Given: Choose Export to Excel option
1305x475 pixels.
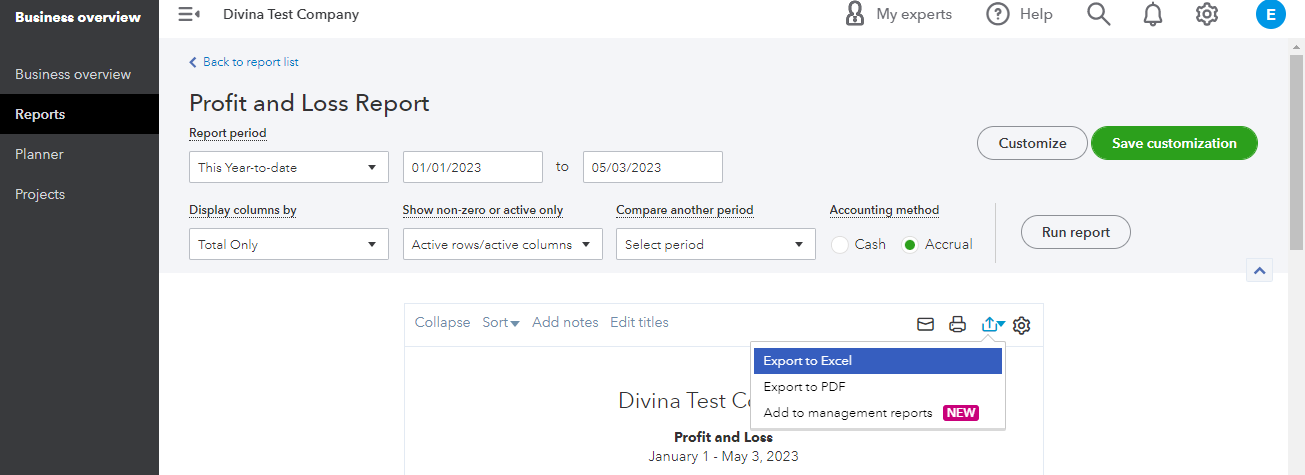Looking at the screenshot, I should [x=877, y=361].
